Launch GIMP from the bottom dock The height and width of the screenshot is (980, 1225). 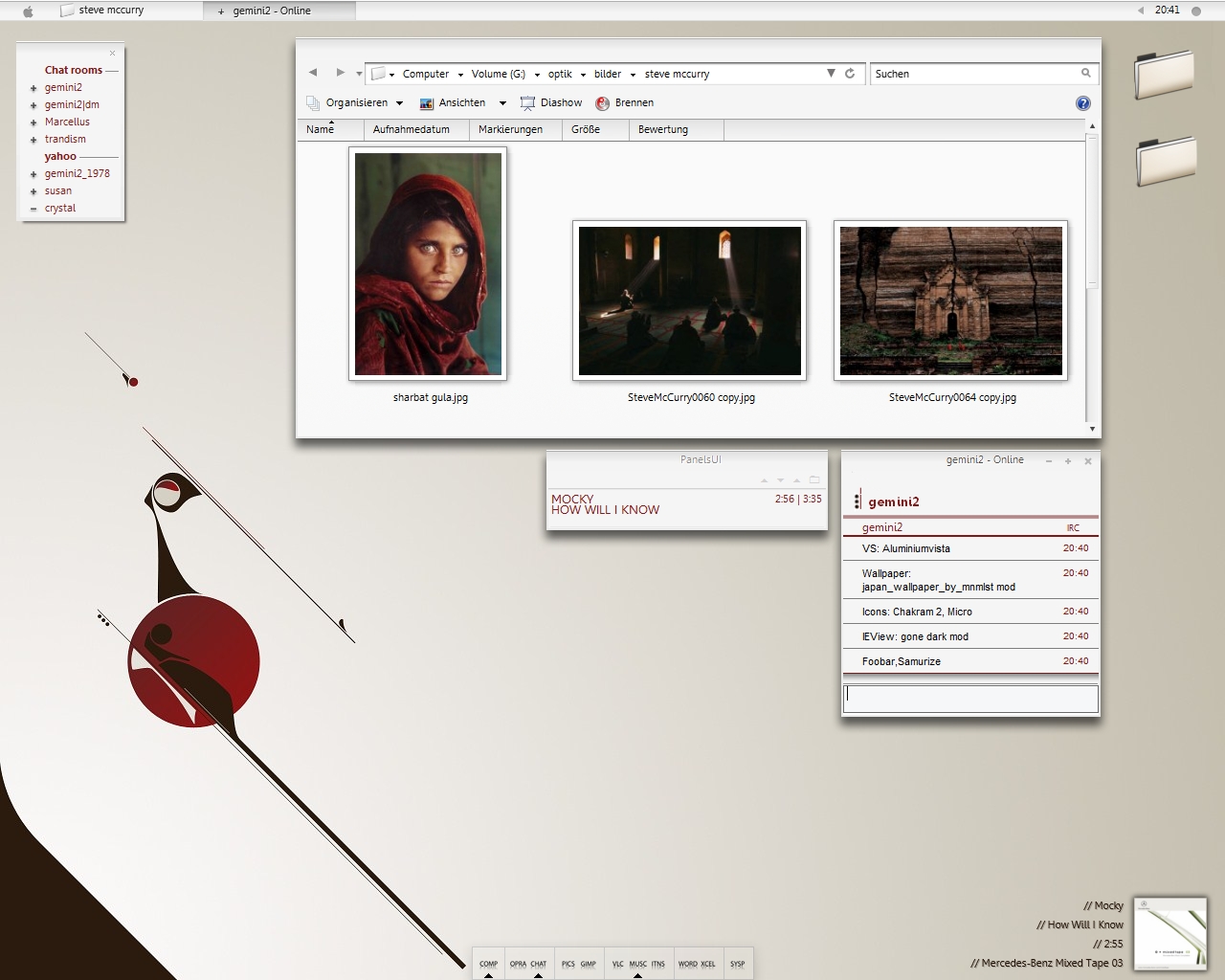588,964
